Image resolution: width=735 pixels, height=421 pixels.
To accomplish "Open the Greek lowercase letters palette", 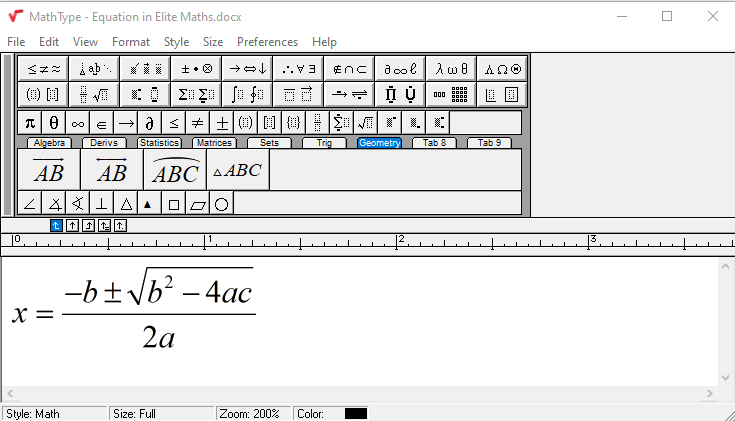I will coord(451,69).
